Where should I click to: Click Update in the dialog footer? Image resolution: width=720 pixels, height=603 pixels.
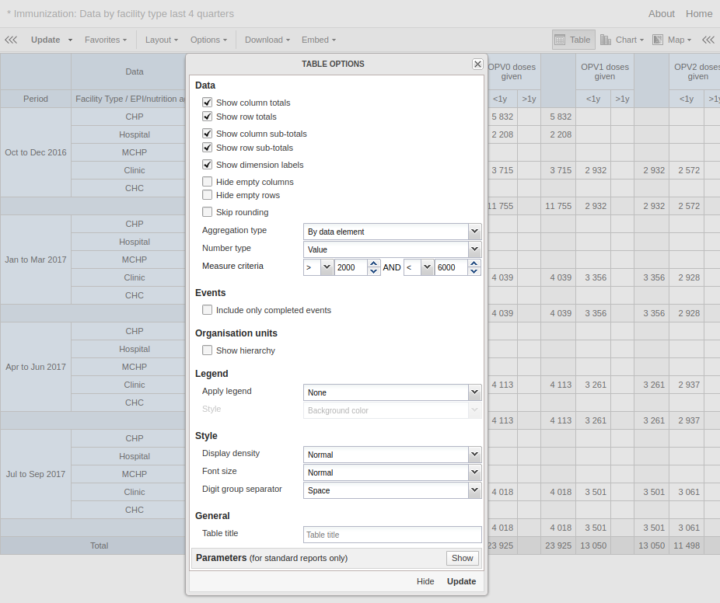click(461, 581)
